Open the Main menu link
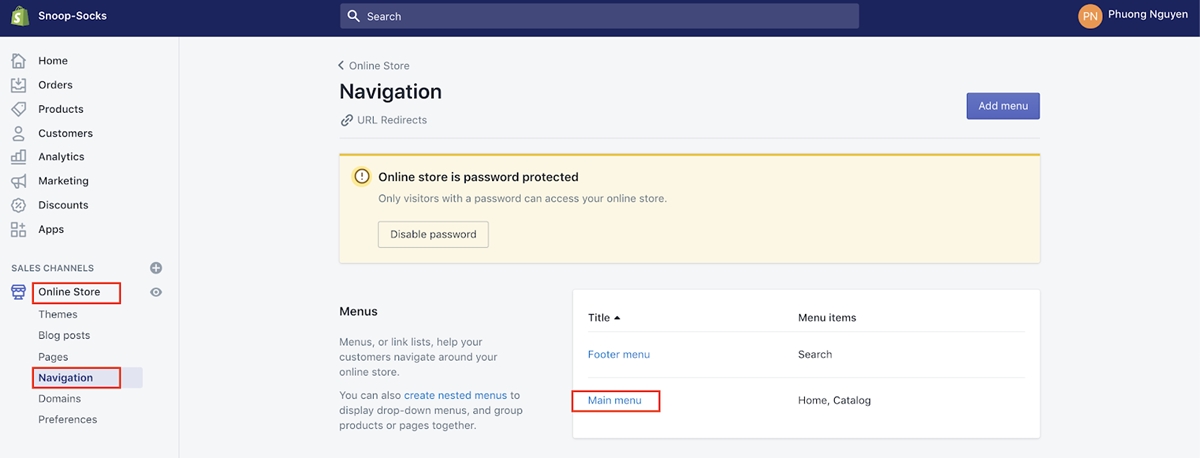The height and width of the screenshot is (458, 1200). click(614, 400)
